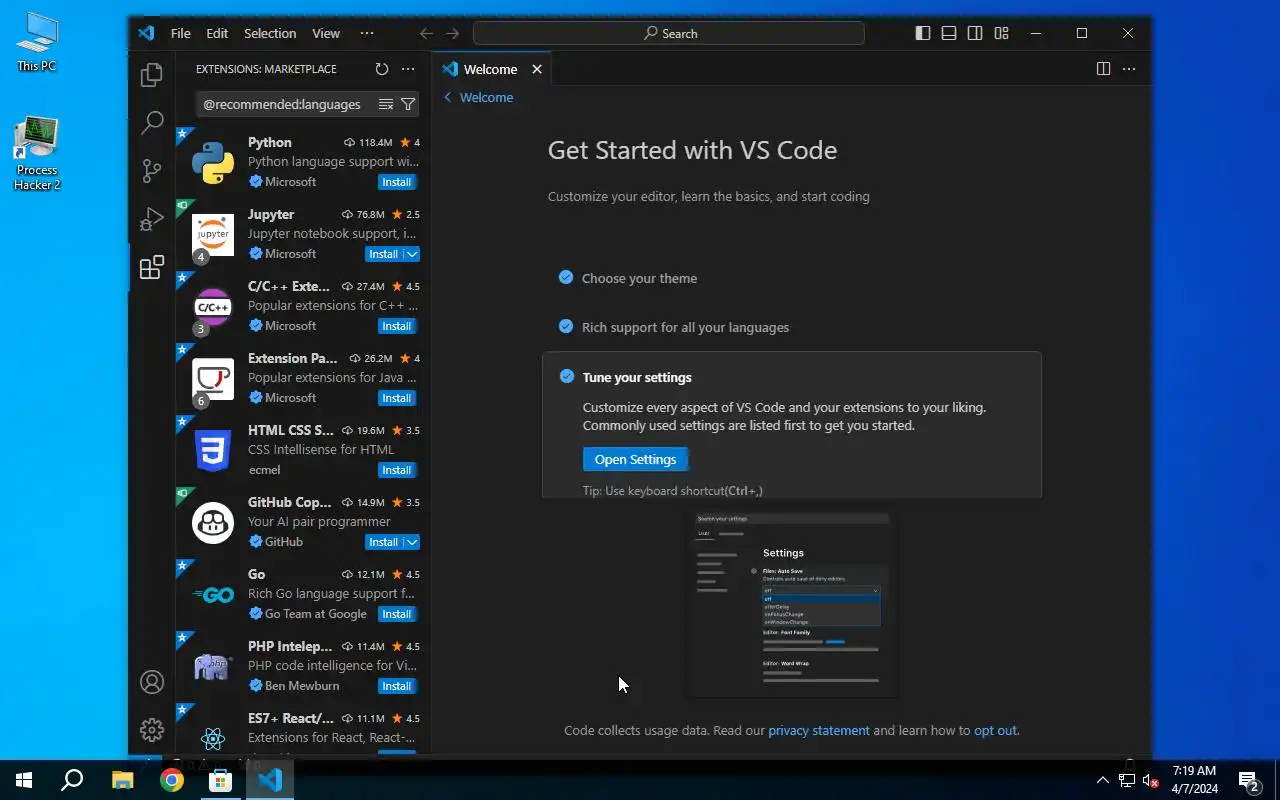Open the Manage gear icon
The image size is (1280, 800).
point(152,730)
